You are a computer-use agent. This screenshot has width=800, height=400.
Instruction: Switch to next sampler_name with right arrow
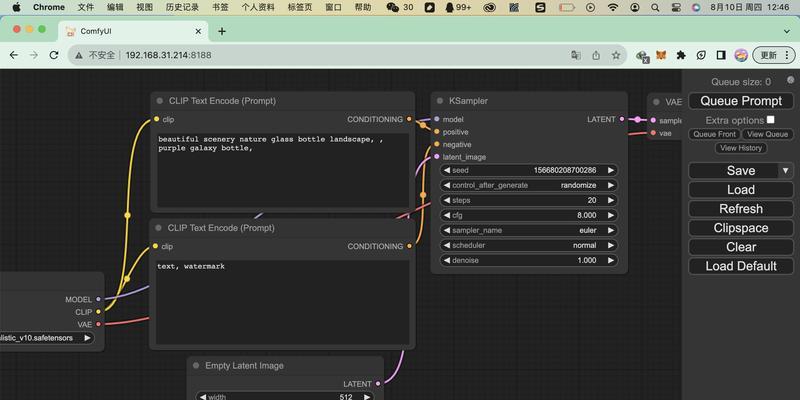(x=610, y=231)
